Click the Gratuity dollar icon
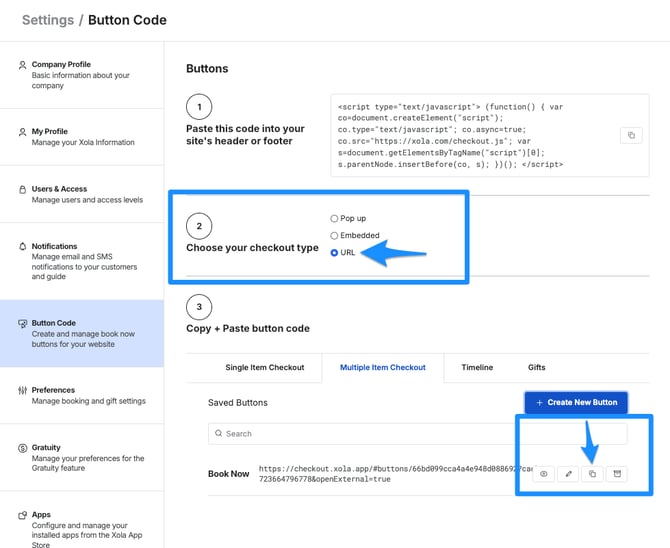Viewport: 670px width, 548px height. coord(22,448)
